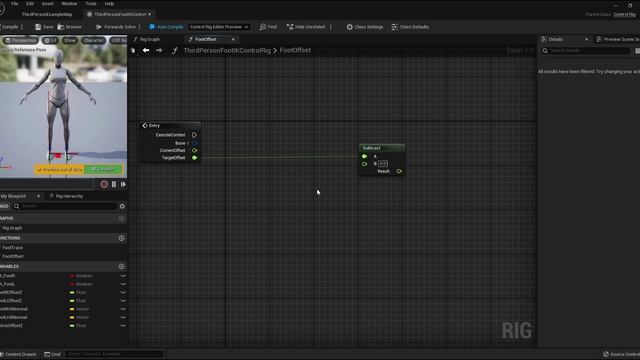Open Class Settings

point(365,27)
